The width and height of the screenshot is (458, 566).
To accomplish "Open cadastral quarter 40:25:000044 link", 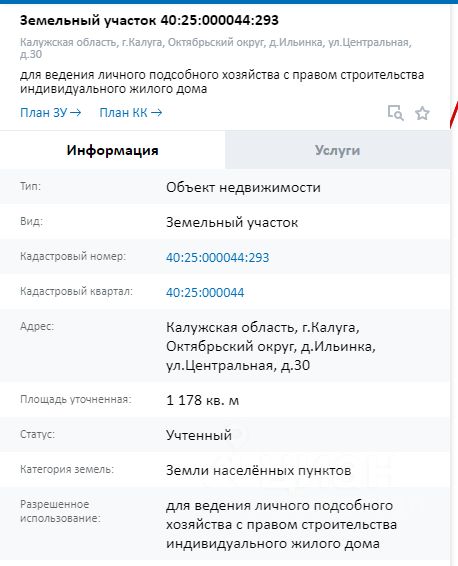I will point(205,292).
